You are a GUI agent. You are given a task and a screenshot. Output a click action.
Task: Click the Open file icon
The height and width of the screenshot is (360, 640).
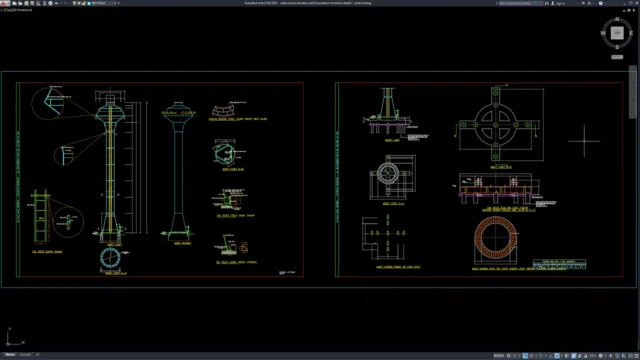(20, 3)
